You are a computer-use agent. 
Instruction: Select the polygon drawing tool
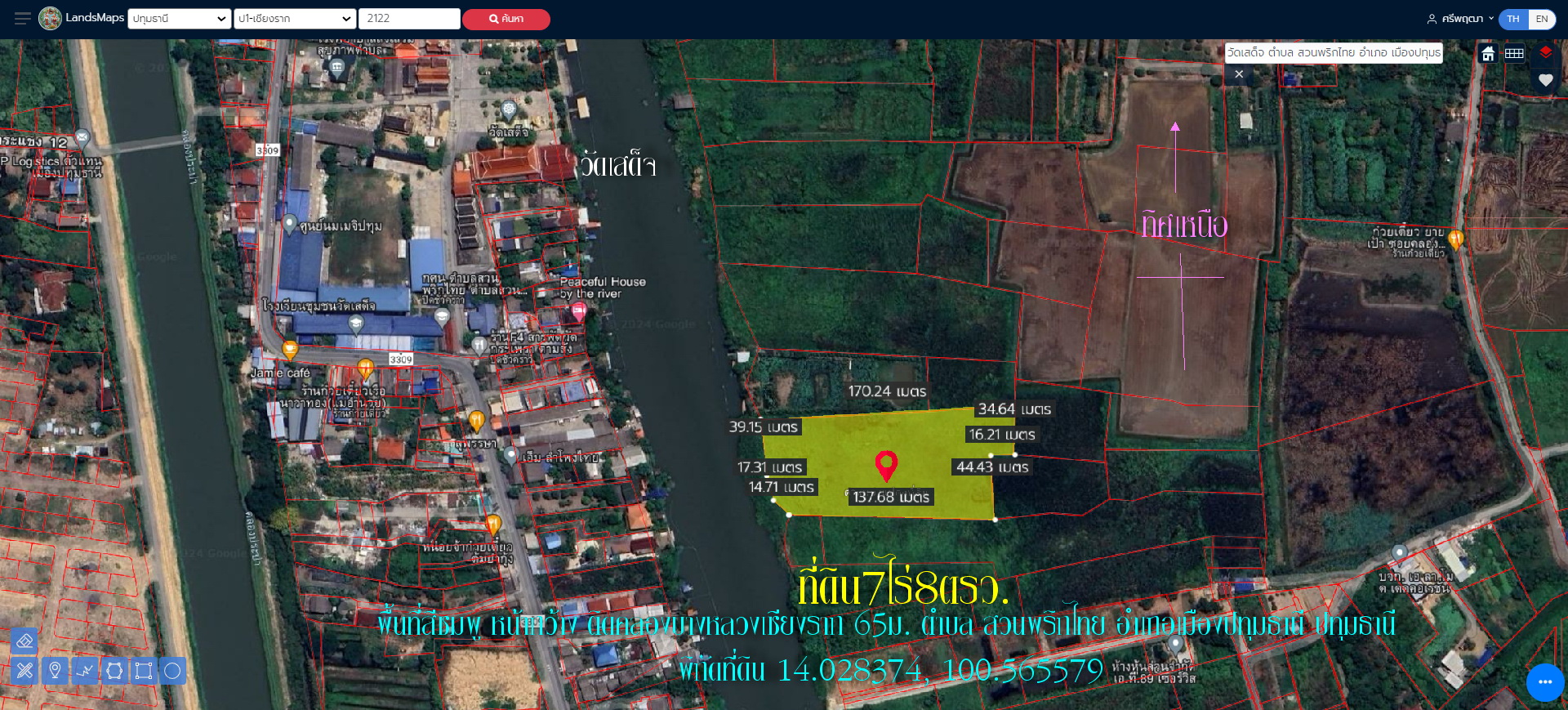[x=114, y=671]
